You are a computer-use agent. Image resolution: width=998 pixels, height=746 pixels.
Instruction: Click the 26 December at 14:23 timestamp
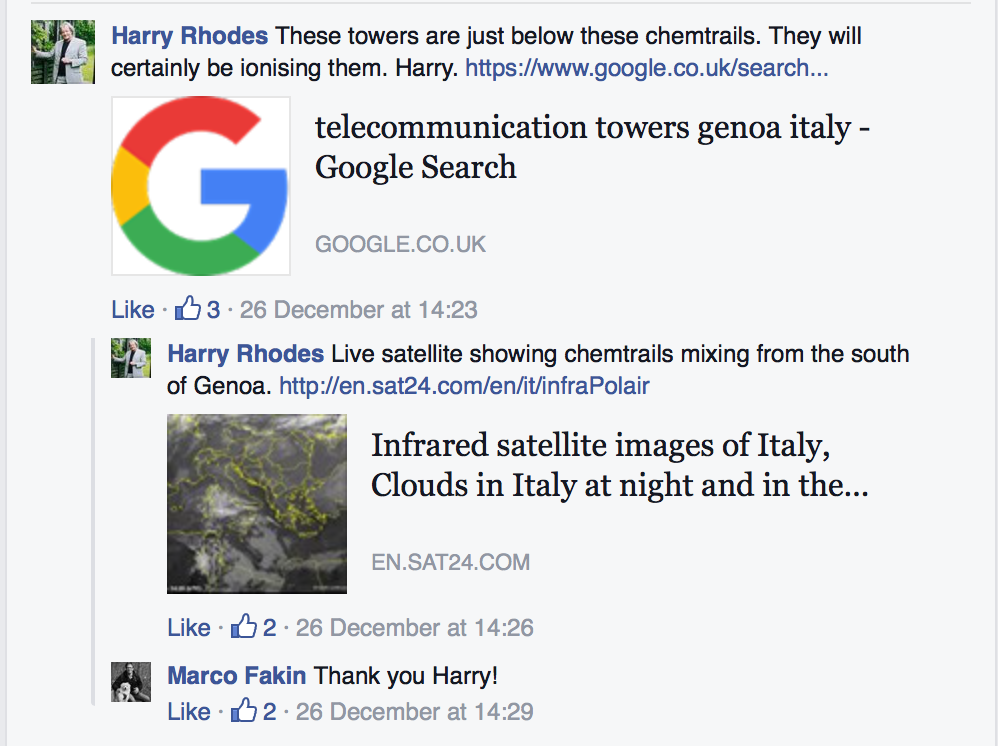(358, 309)
